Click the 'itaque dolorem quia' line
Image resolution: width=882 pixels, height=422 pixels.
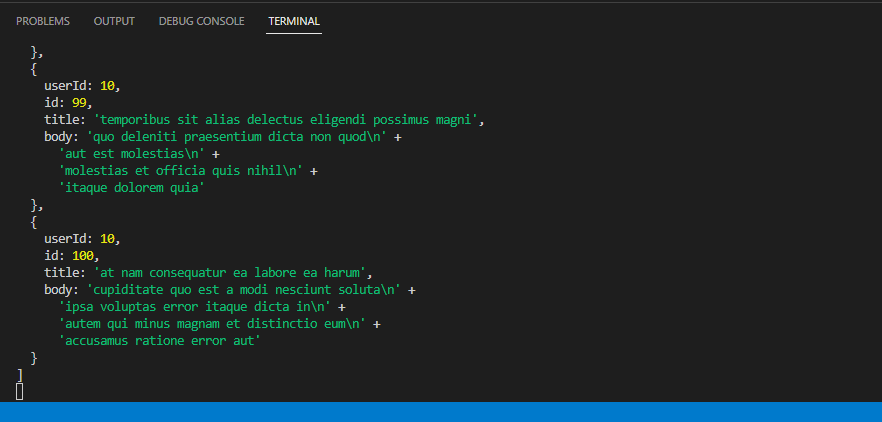(x=131, y=188)
